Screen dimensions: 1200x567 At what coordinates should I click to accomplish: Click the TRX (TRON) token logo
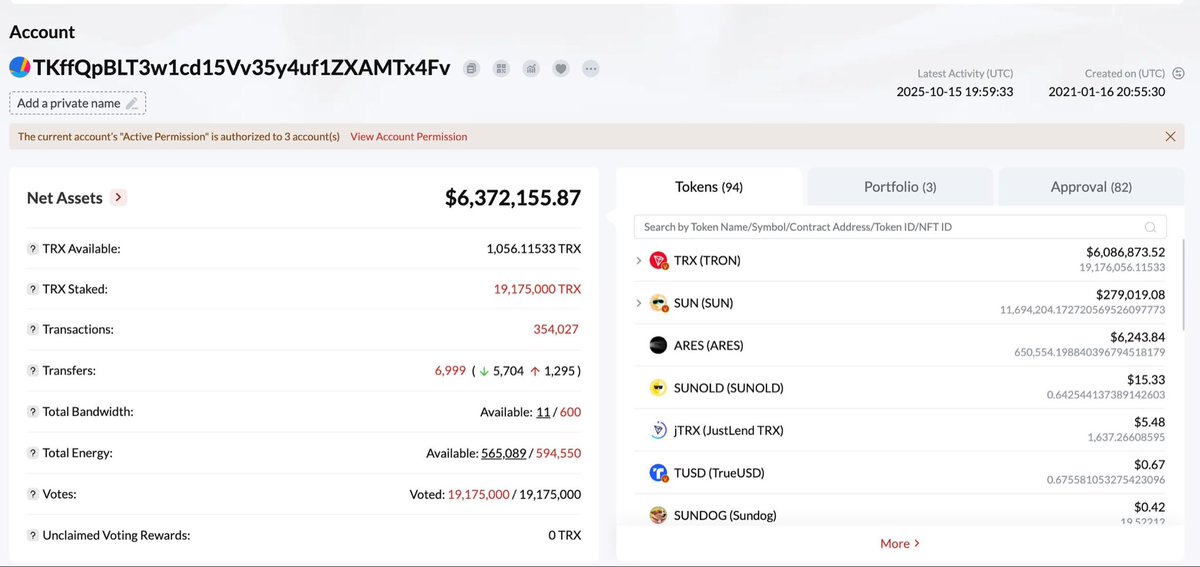click(659, 260)
